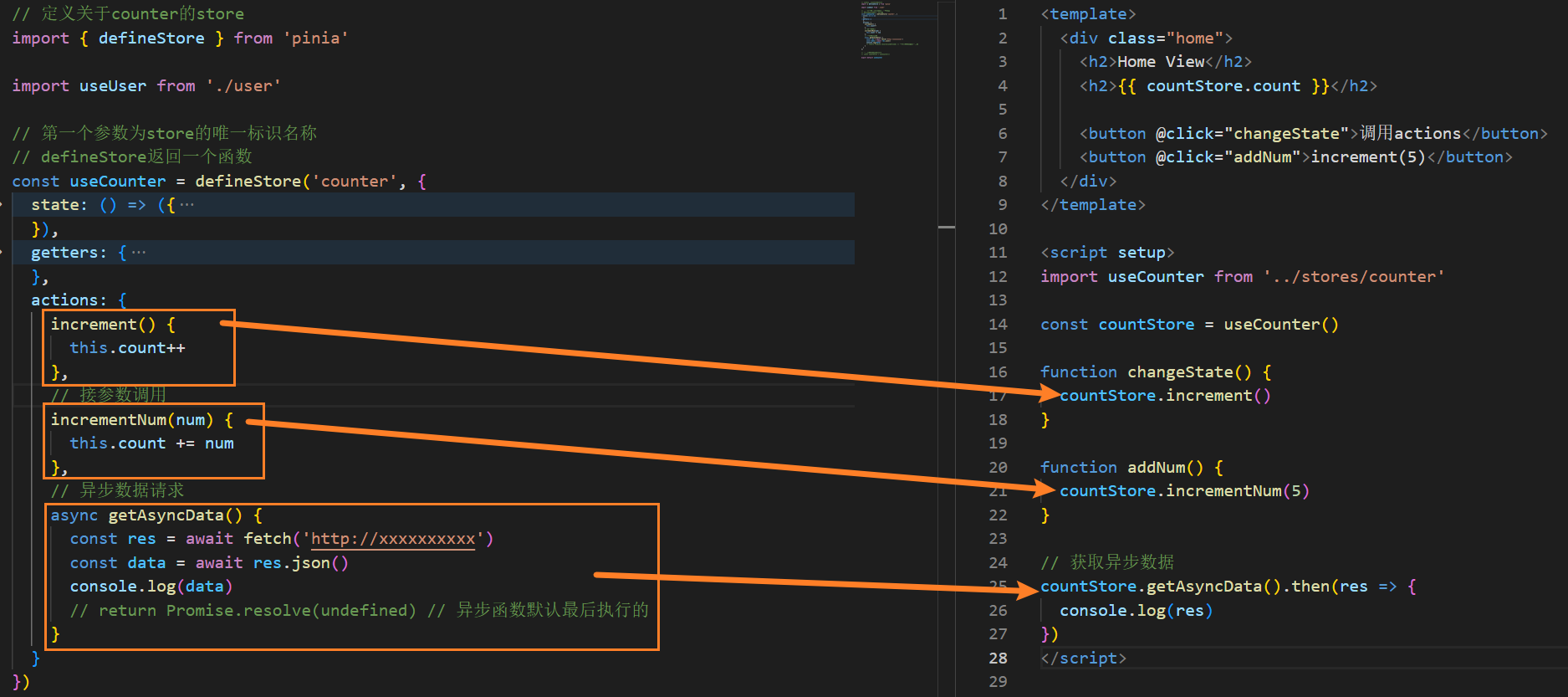Image resolution: width=1568 pixels, height=697 pixels.
Task: Click the async getAsyncData() definition in the store
Action: [x=156, y=515]
